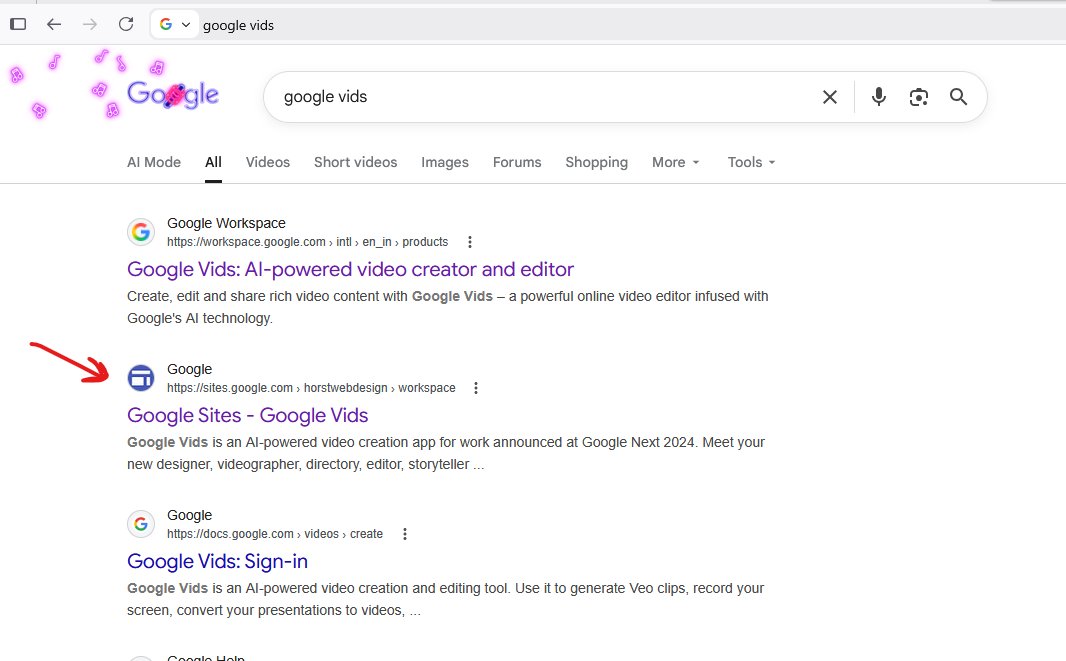Submit search with the magnifier icon
The width and height of the screenshot is (1066, 661).
pyautogui.click(x=959, y=97)
